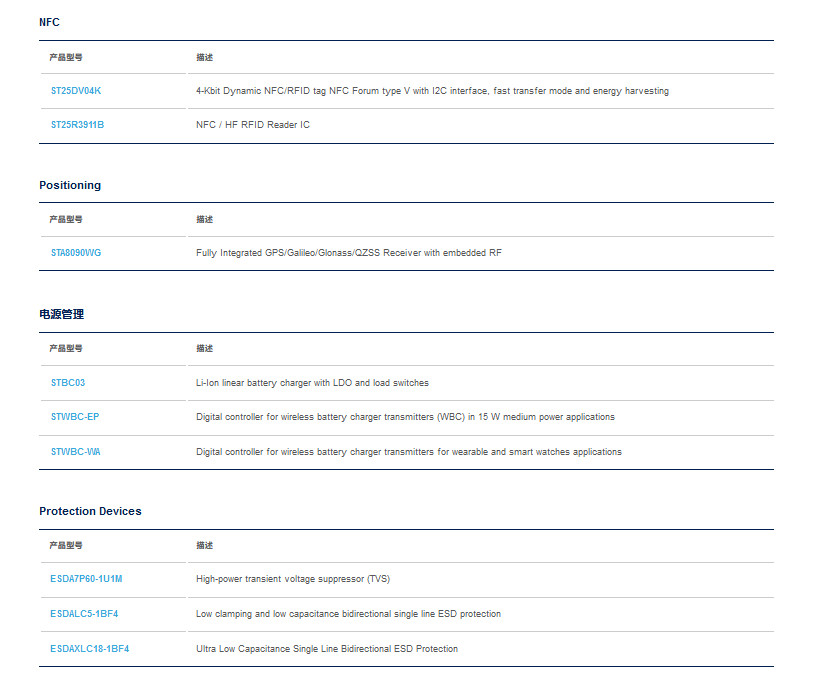Click the 15 W medium power applications description
Viewport: 819px width, 686px height.
[x=405, y=417]
